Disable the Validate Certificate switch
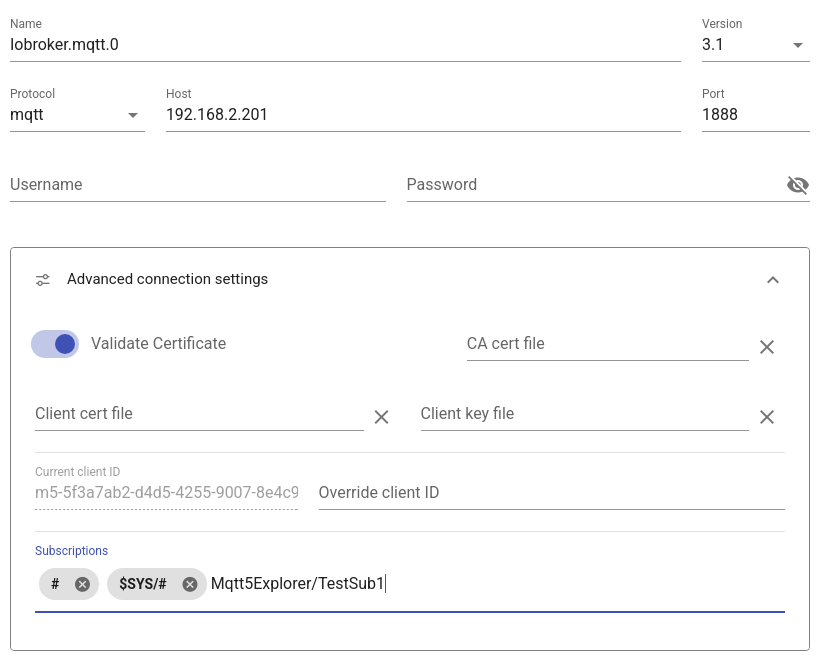The image size is (823, 659). coord(55,344)
